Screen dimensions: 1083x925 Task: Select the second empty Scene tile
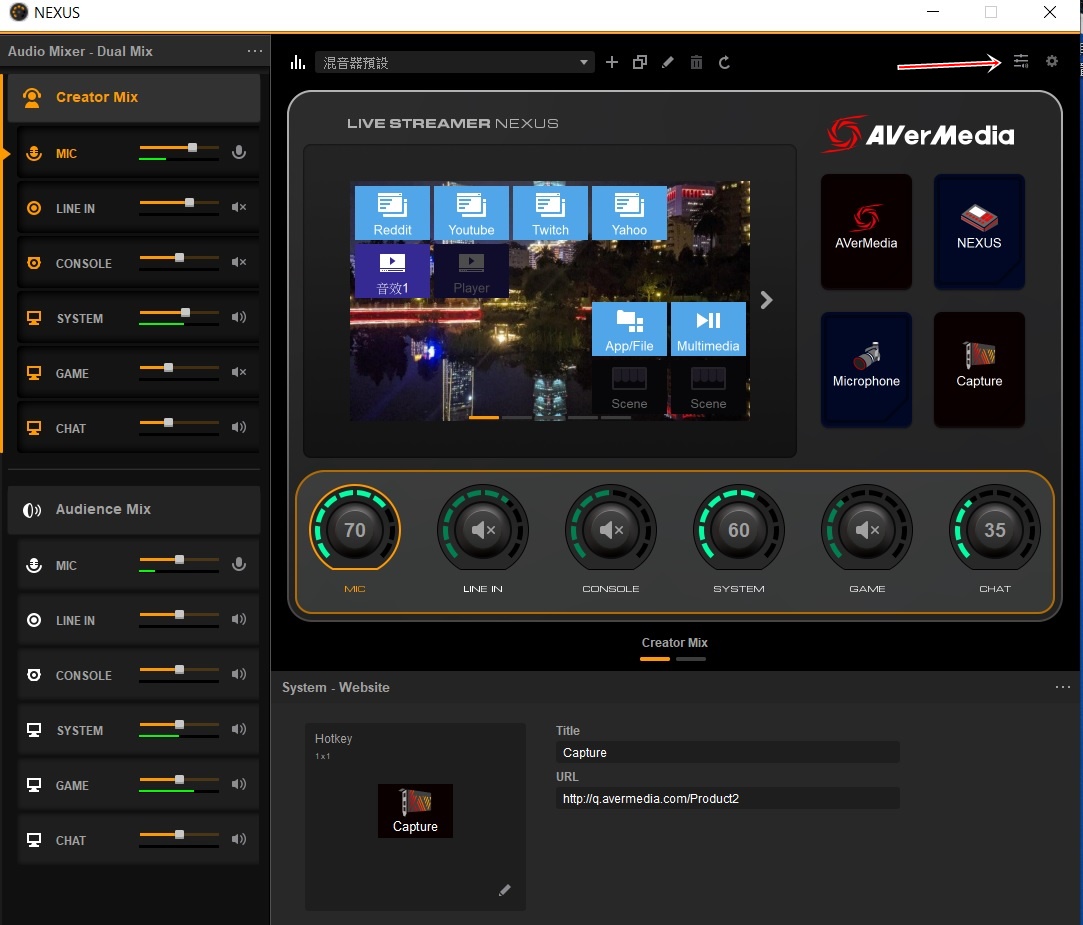[x=708, y=388]
